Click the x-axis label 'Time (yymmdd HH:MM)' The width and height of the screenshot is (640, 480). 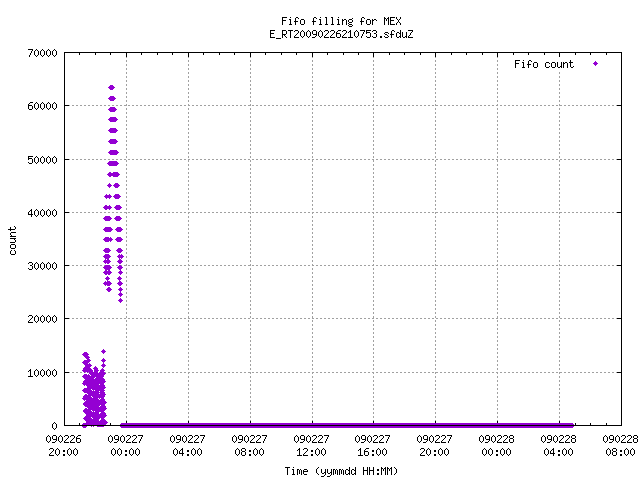coord(341,471)
